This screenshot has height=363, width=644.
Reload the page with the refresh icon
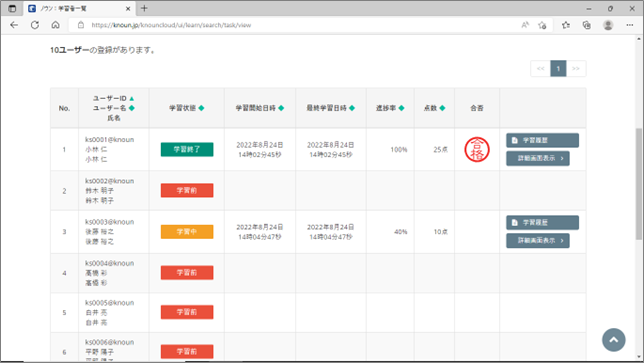[x=35, y=25]
